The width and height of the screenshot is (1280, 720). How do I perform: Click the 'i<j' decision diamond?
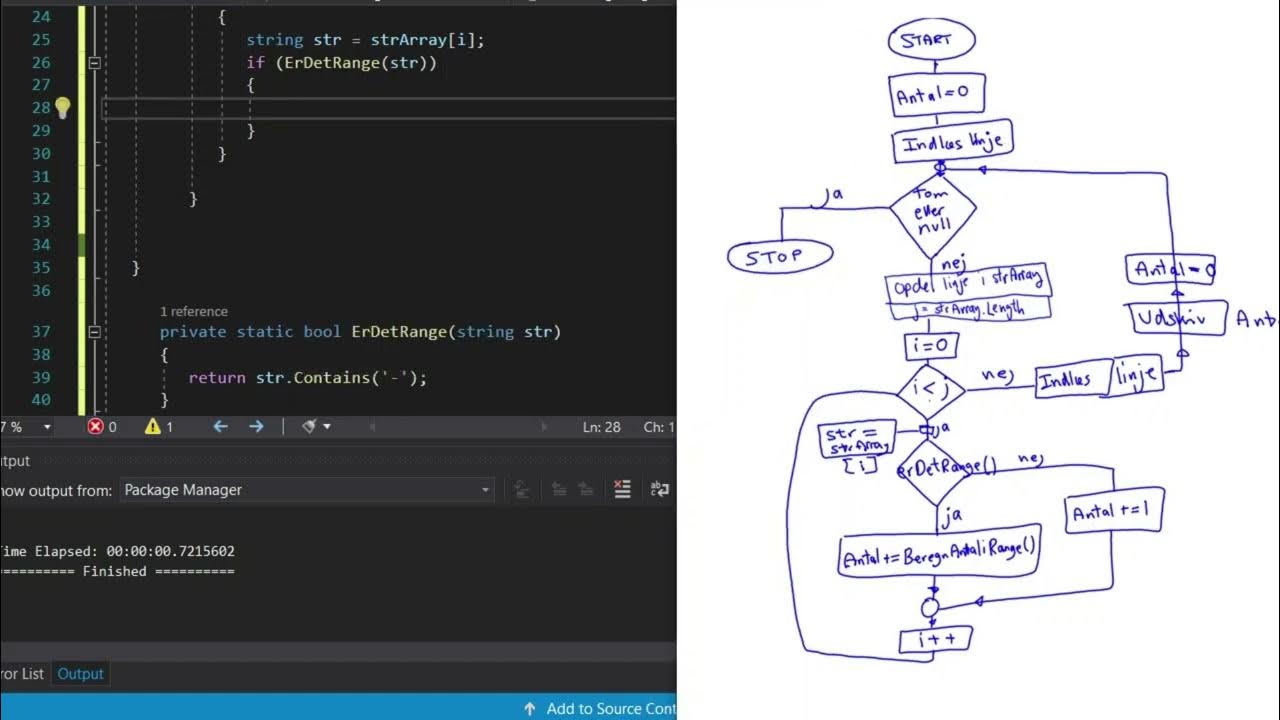(931, 391)
